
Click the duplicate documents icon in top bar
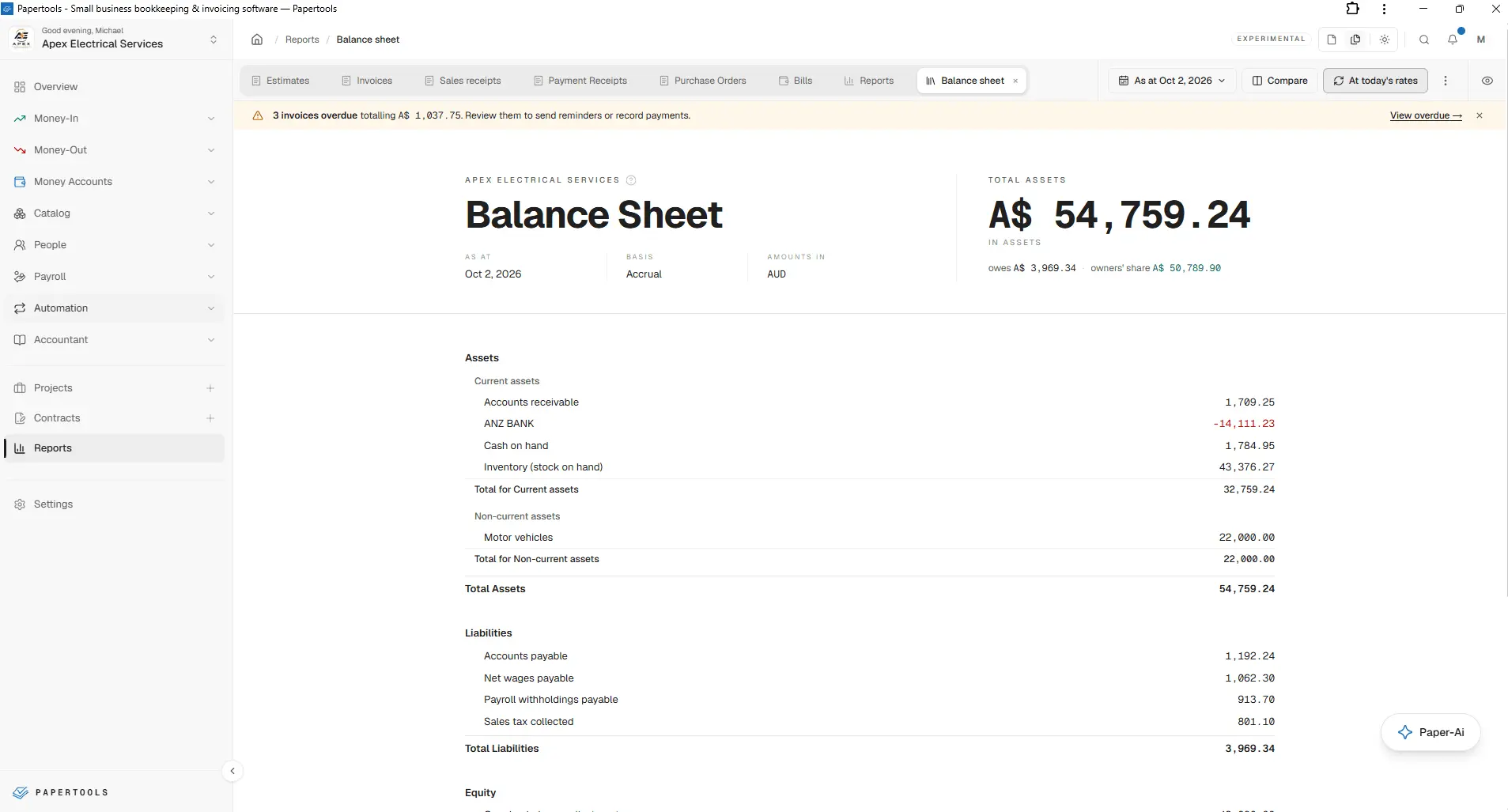[x=1355, y=40]
